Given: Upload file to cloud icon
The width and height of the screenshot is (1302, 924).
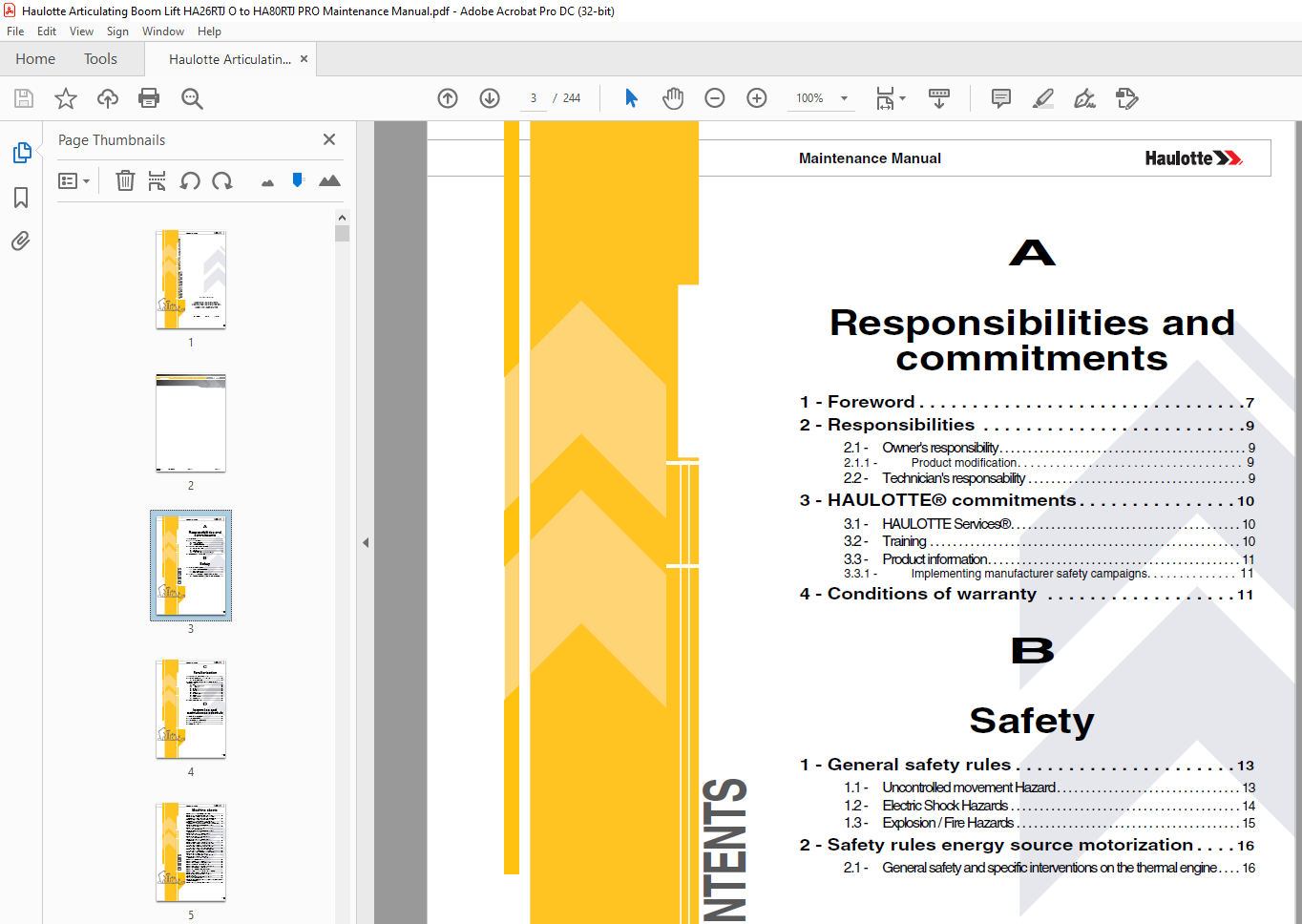Looking at the screenshot, I should [x=108, y=98].
